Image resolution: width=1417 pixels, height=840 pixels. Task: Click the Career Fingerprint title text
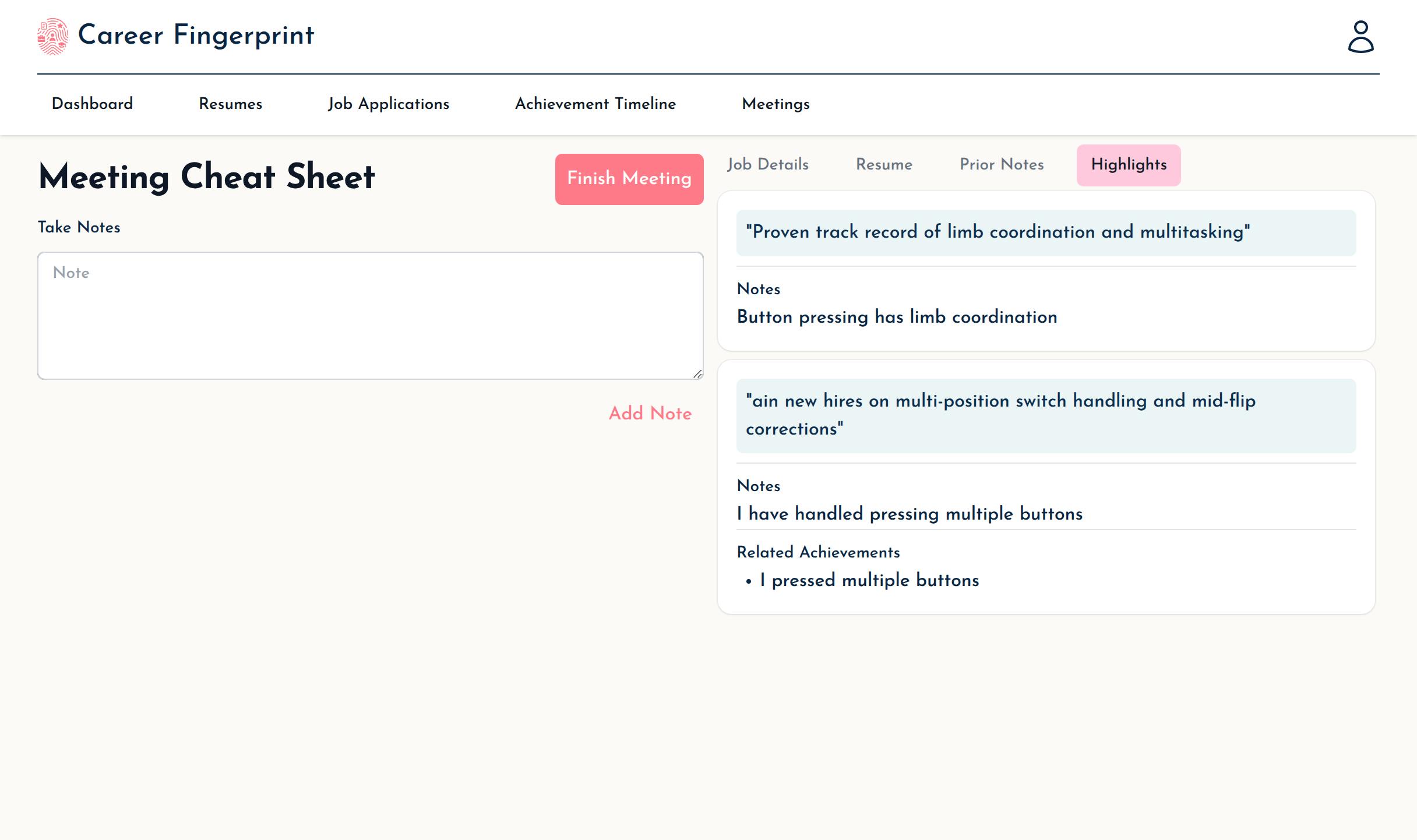(x=196, y=35)
